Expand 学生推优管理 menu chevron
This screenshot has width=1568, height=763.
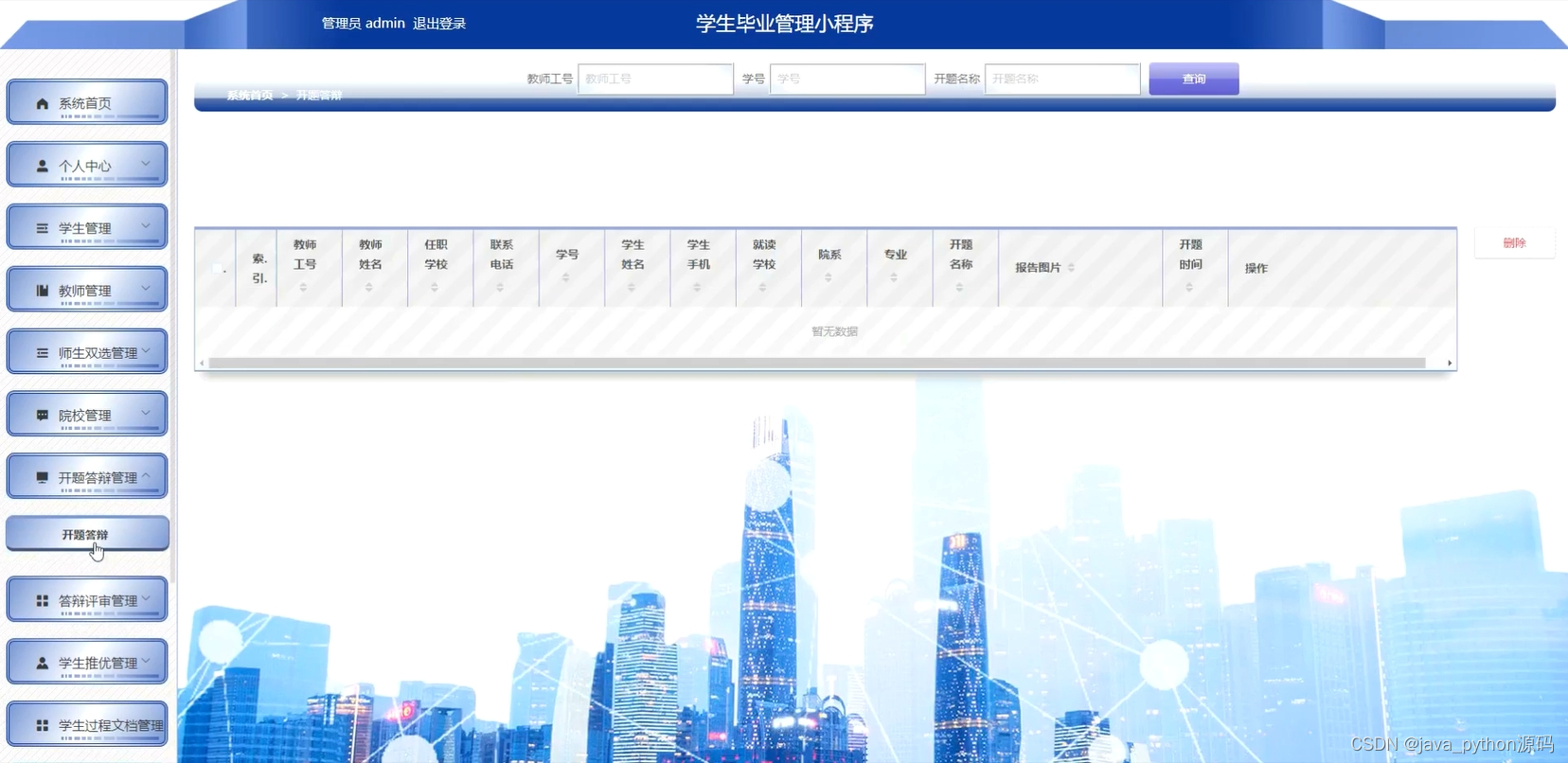[x=146, y=662]
